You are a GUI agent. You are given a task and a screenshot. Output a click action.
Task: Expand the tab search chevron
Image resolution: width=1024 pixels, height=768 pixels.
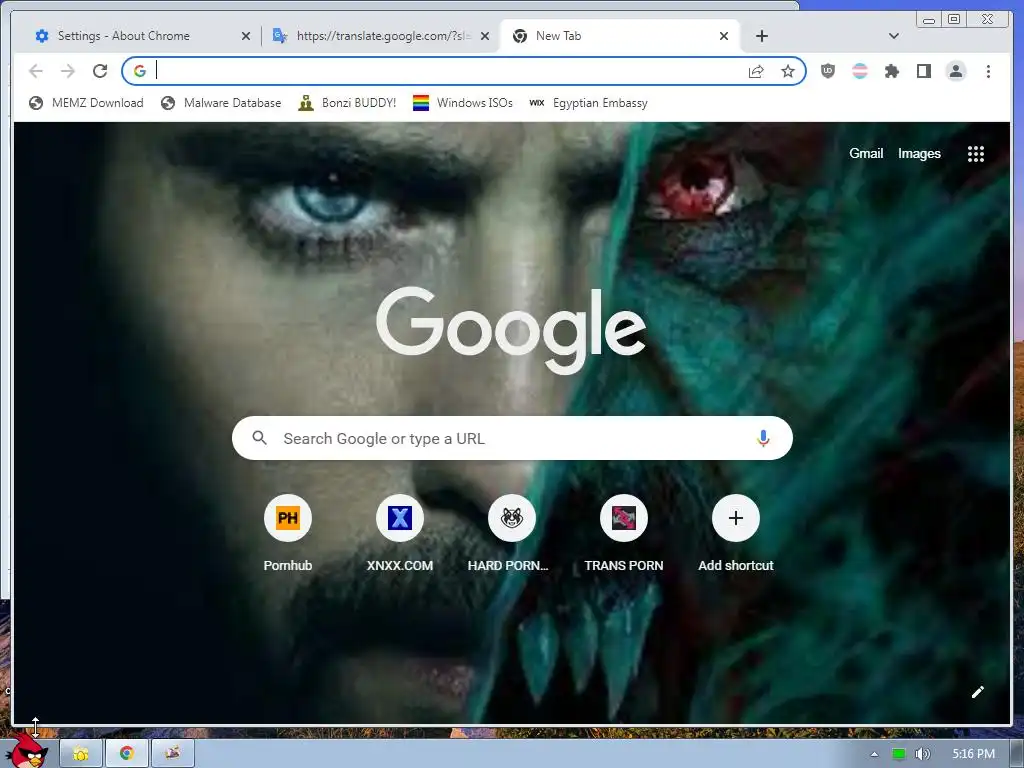click(893, 36)
